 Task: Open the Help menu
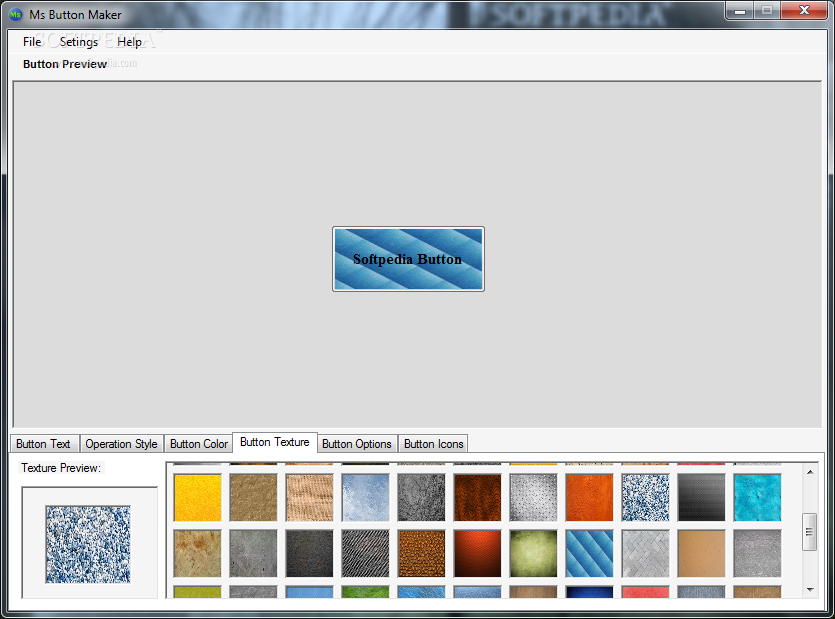coord(129,42)
